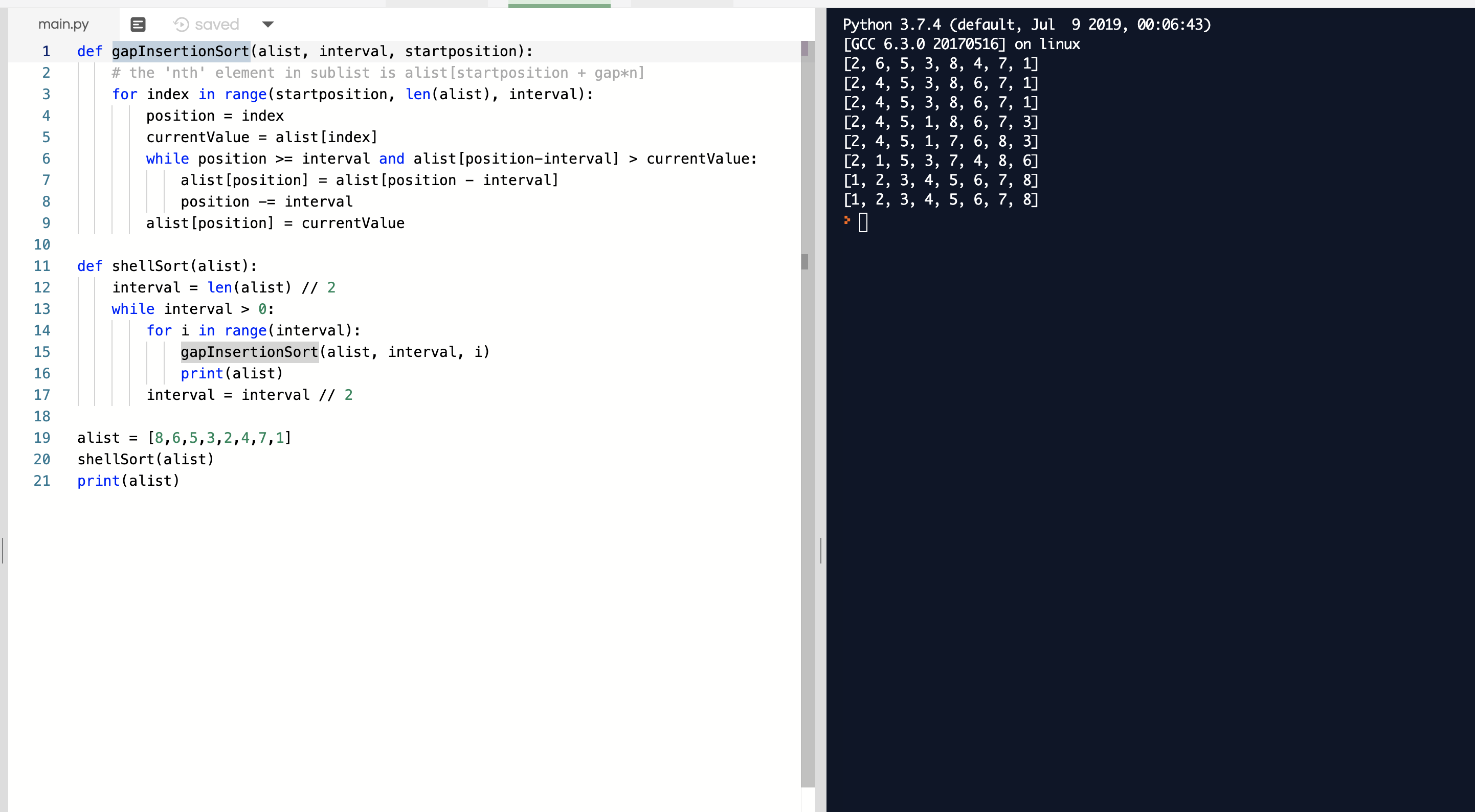The height and width of the screenshot is (812, 1475).
Task: Click the divider handle between editor and console
Action: [x=820, y=550]
